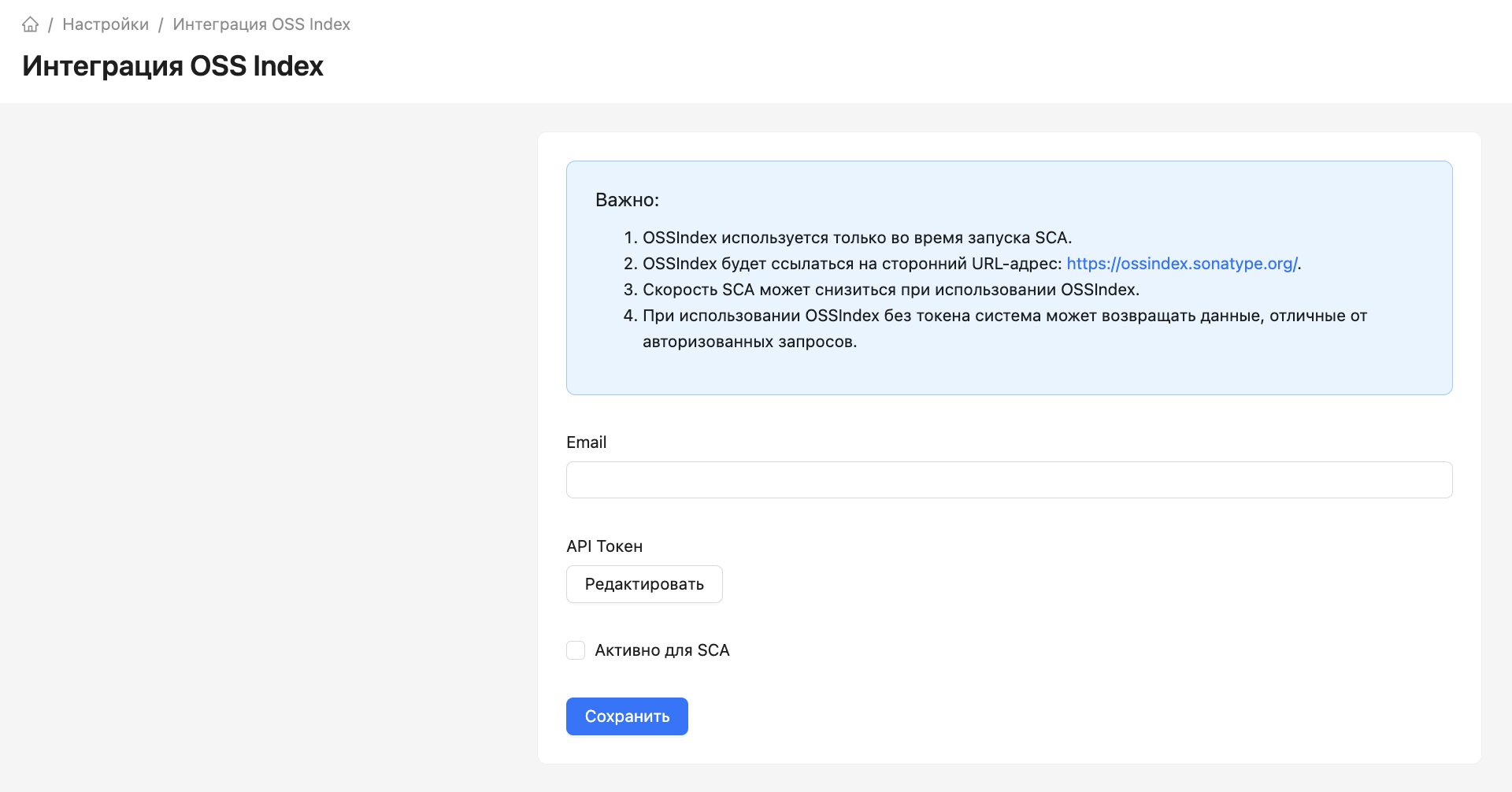This screenshot has width=1512, height=792.
Task: Go to Настройки breadcrumb link
Action: [x=106, y=24]
